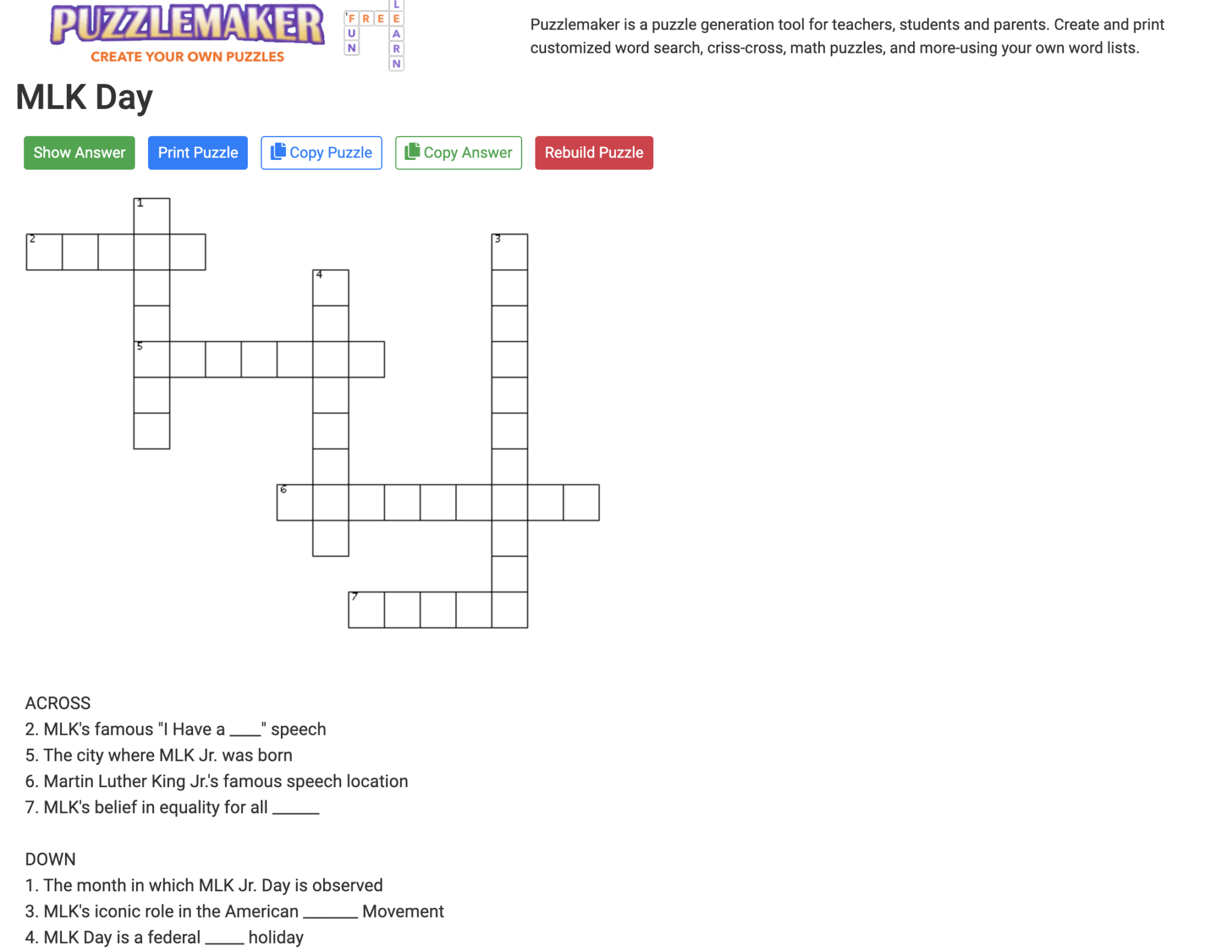
Task: Click the DOWN clues section header
Action: [50, 858]
